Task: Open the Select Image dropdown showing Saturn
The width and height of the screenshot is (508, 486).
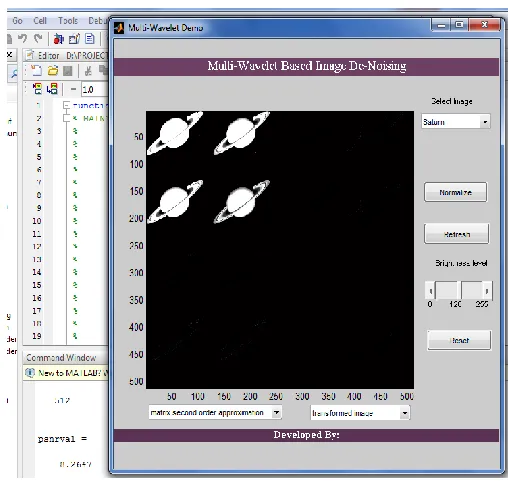Action: coord(456,122)
